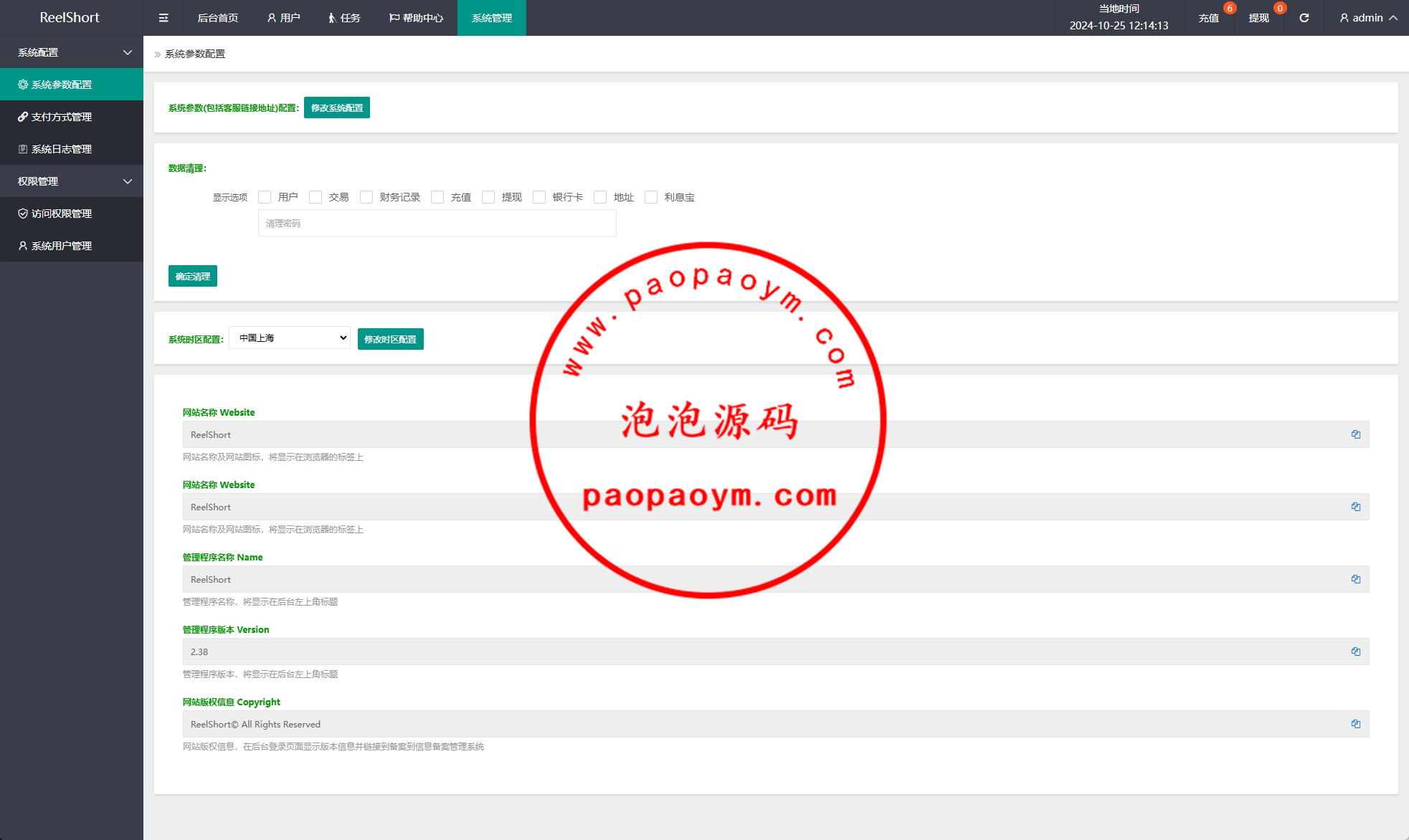Copy the first 网站名称 Website field value
The image size is (1409, 840).
point(1355,434)
